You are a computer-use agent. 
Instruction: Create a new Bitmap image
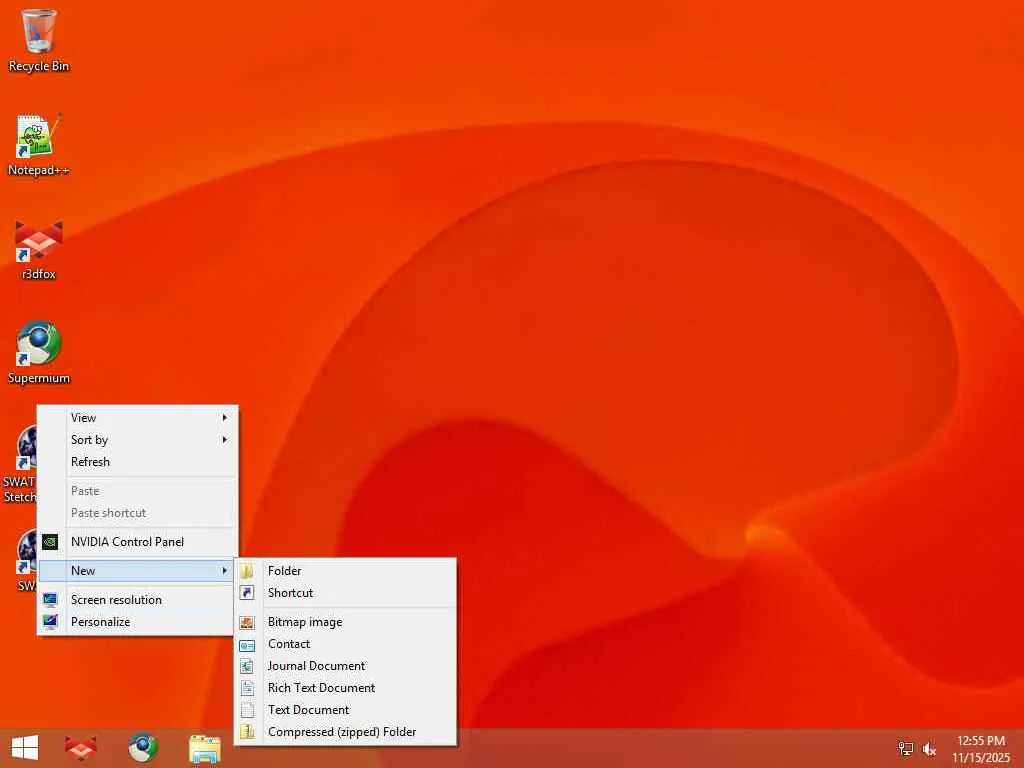pyautogui.click(x=345, y=622)
